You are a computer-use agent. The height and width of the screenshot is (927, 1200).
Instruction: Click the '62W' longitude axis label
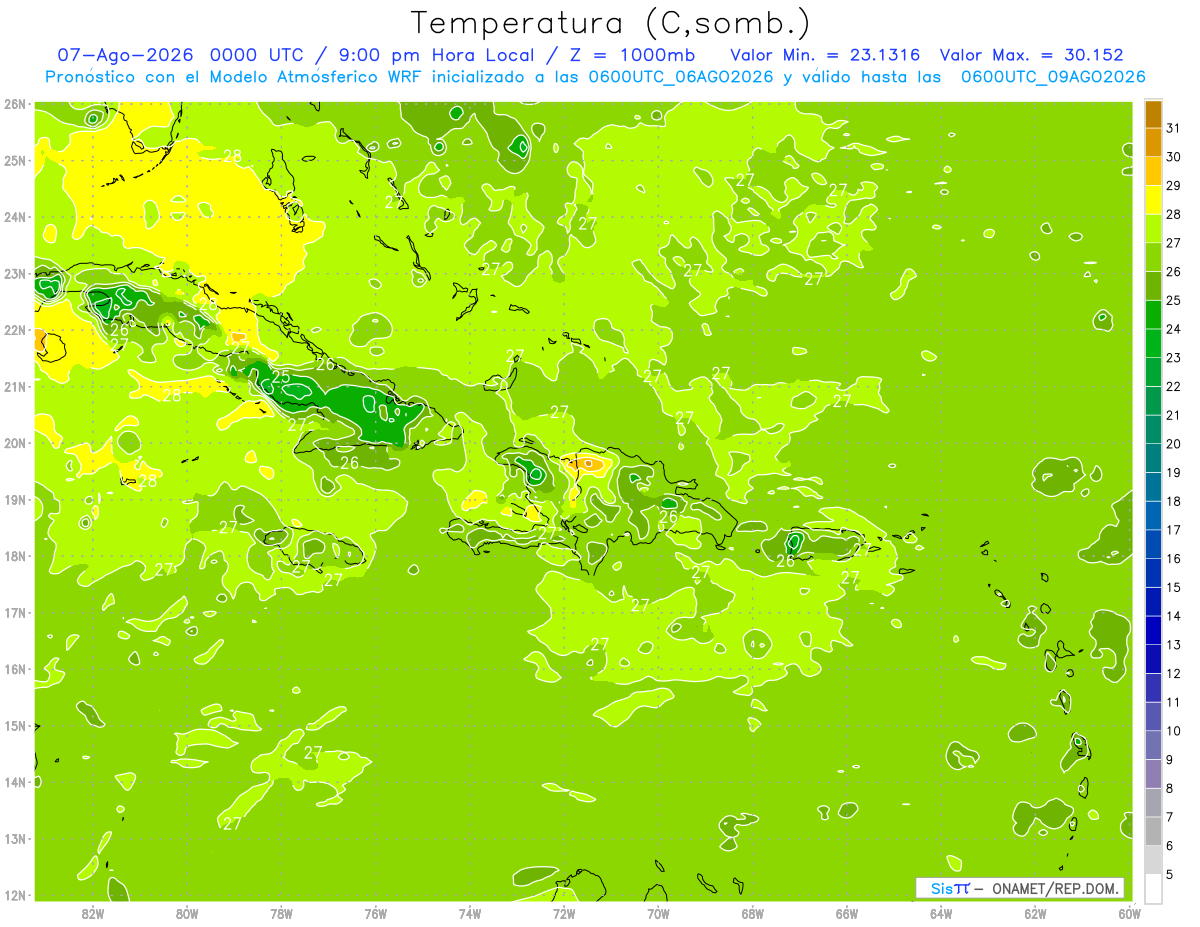point(1035,913)
